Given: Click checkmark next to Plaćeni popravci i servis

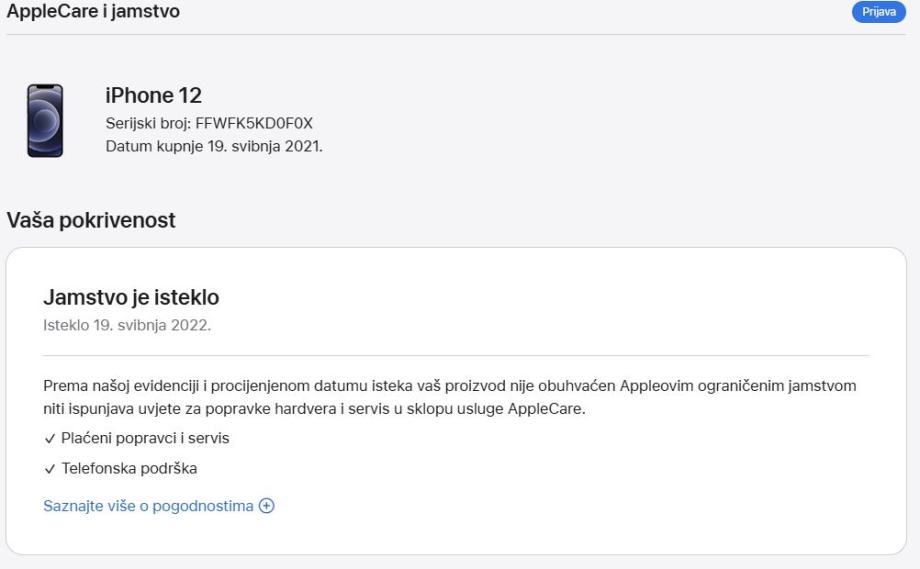Looking at the screenshot, I should pos(48,439).
